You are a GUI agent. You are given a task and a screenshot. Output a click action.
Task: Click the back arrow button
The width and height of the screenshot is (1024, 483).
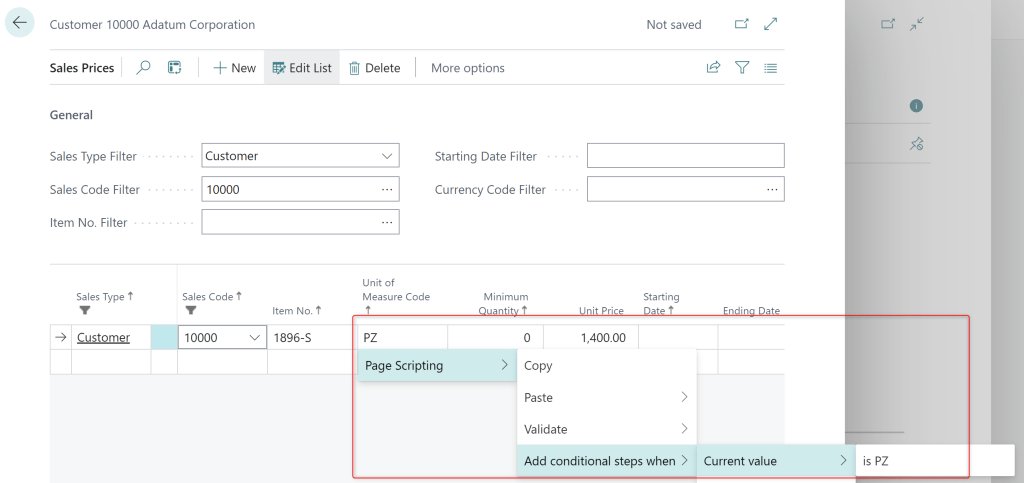[x=20, y=23]
